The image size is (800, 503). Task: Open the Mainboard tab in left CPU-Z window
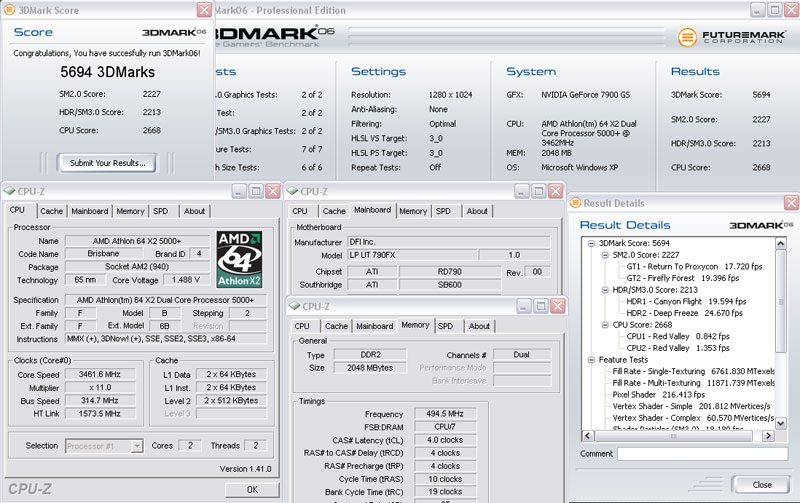pyautogui.click(x=90, y=211)
